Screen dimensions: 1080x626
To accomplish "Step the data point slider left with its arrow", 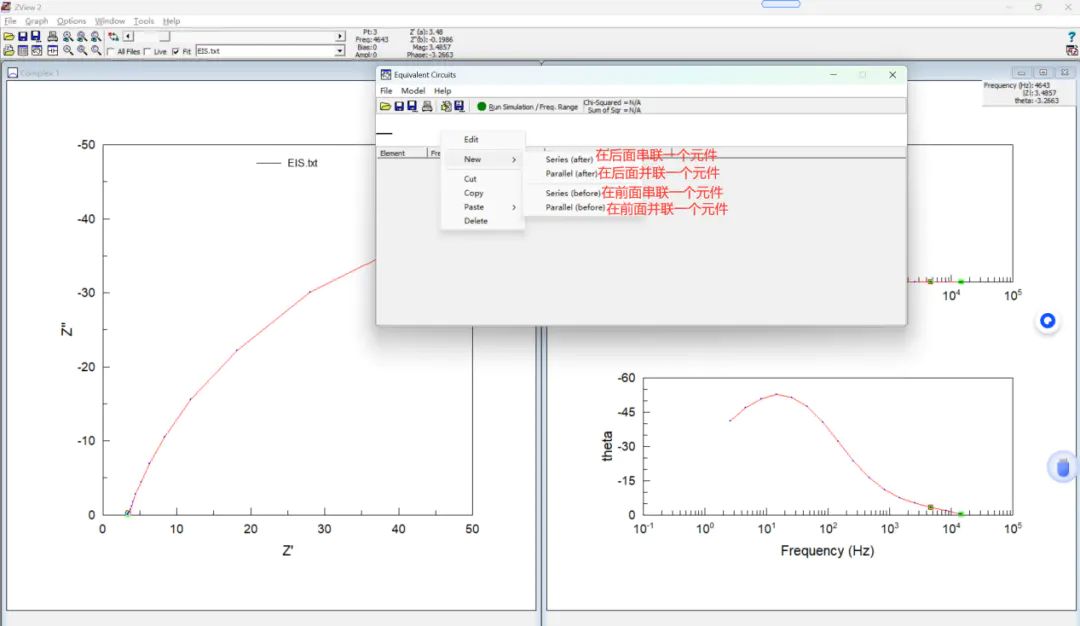I will (128, 36).
